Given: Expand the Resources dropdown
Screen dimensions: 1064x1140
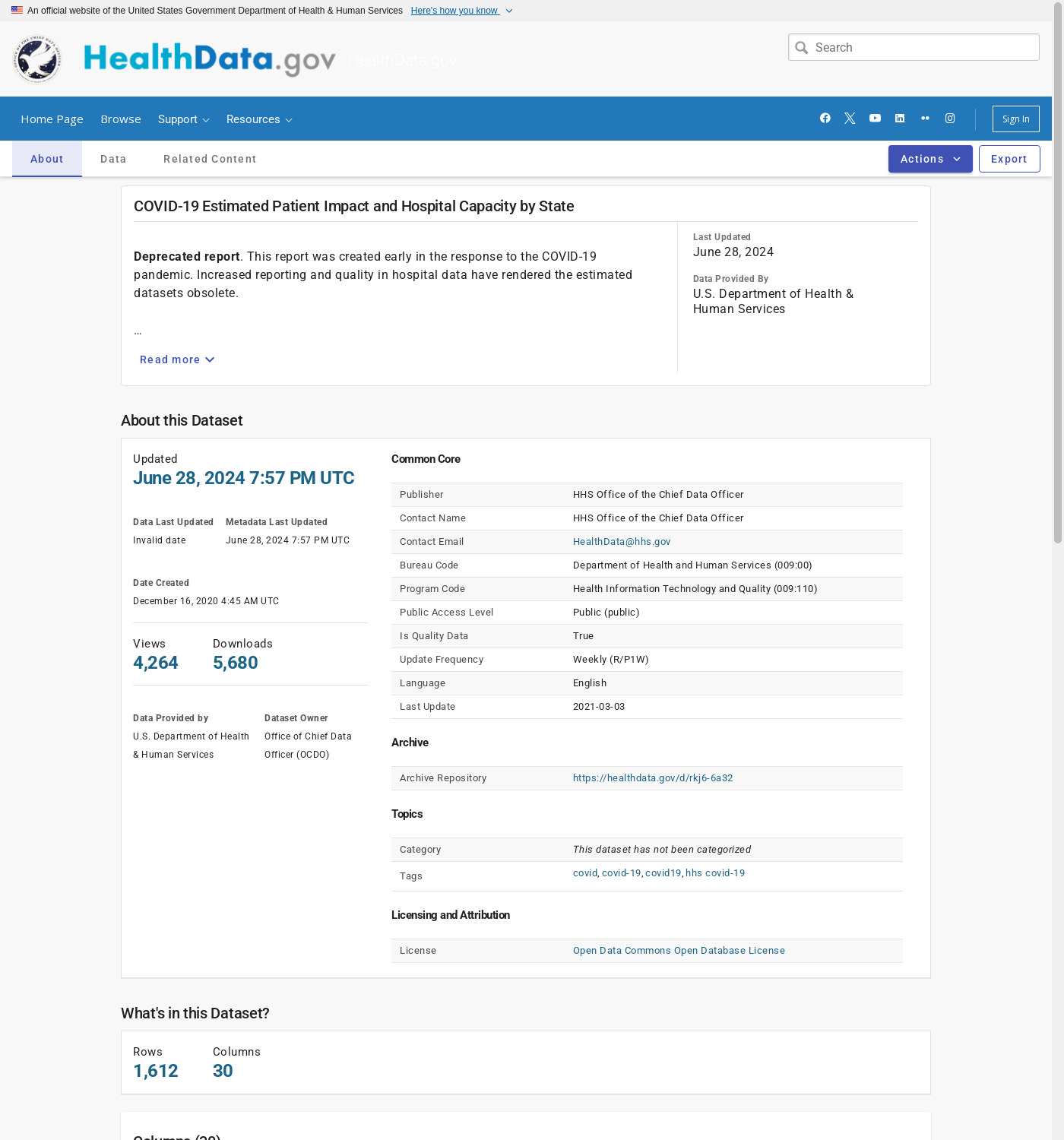Looking at the screenshot, I should pos(258,119).
